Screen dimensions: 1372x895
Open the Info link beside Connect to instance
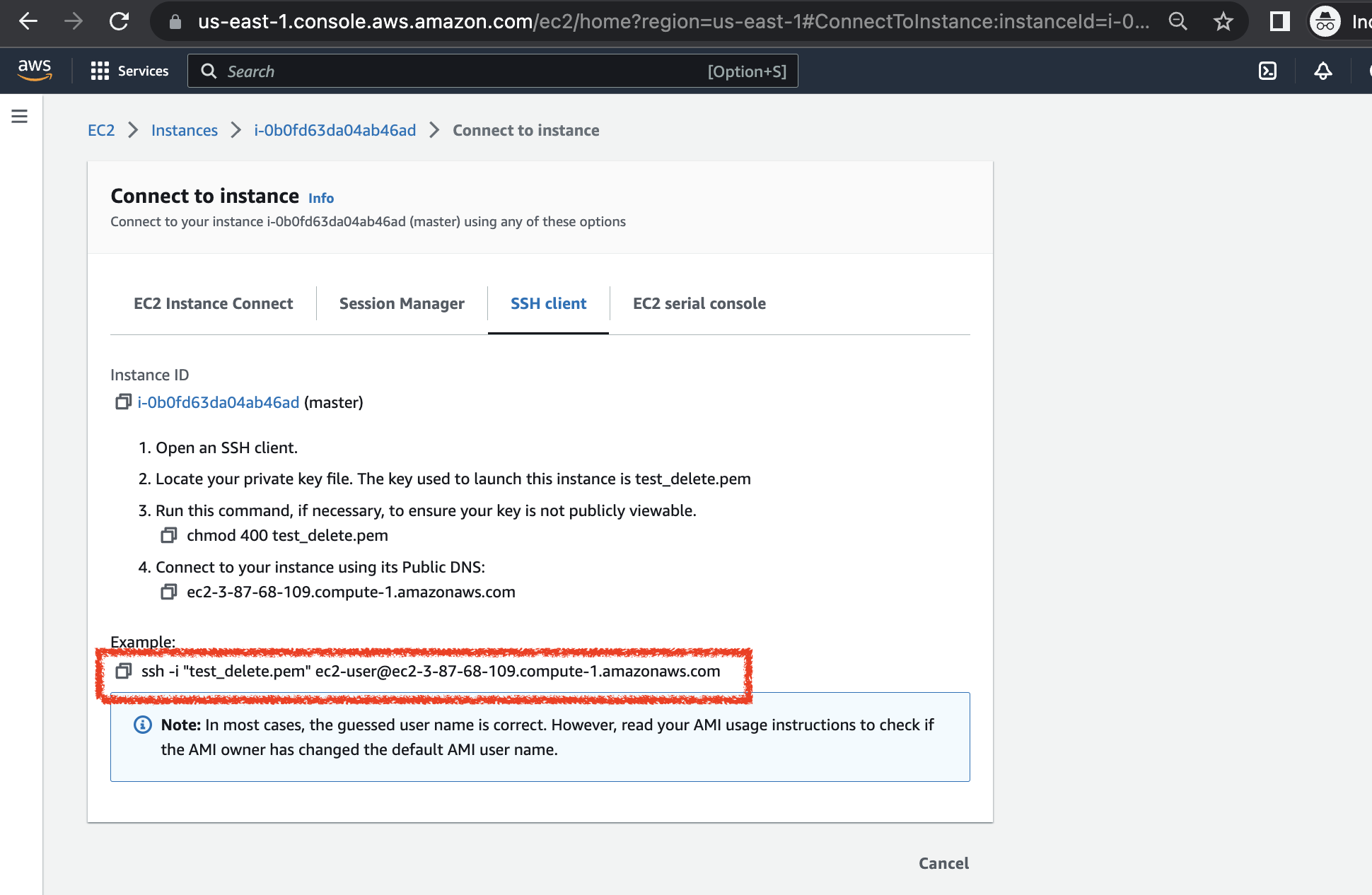[x=320, y=198]
